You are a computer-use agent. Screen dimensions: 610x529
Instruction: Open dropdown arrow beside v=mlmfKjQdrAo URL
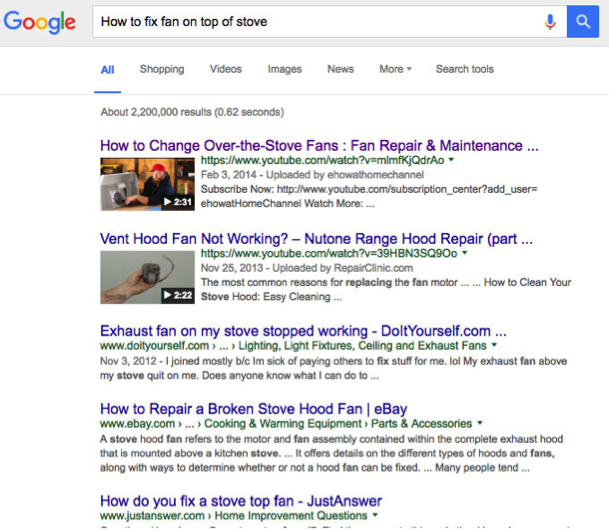[x=451, y=159]
